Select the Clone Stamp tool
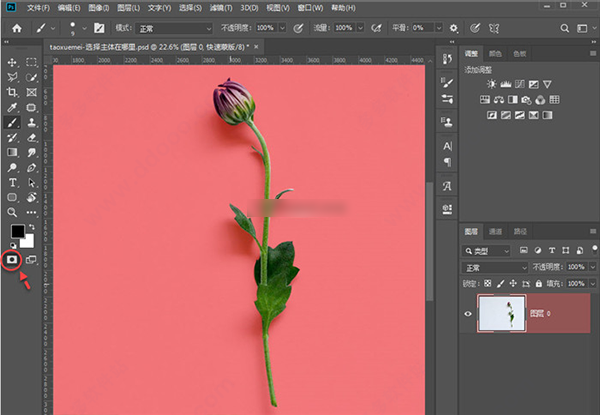This screenshot has height=415, width=600. point(31,122)
